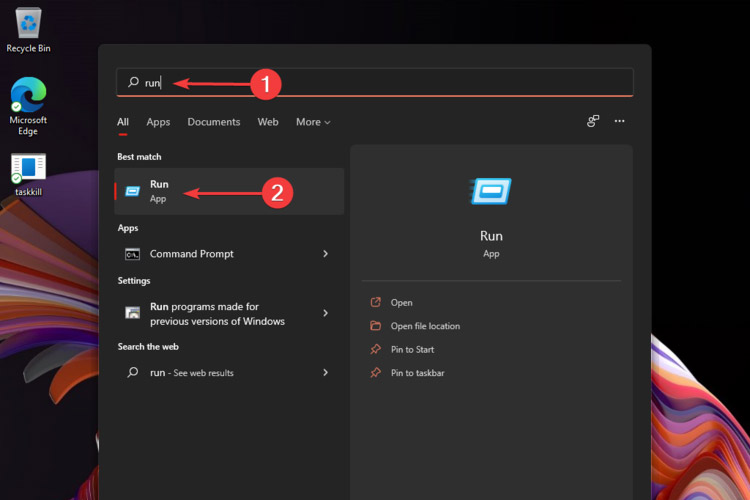Click Open in the Run preview pane
Screen dimensions: 750x500
point(401,302)
